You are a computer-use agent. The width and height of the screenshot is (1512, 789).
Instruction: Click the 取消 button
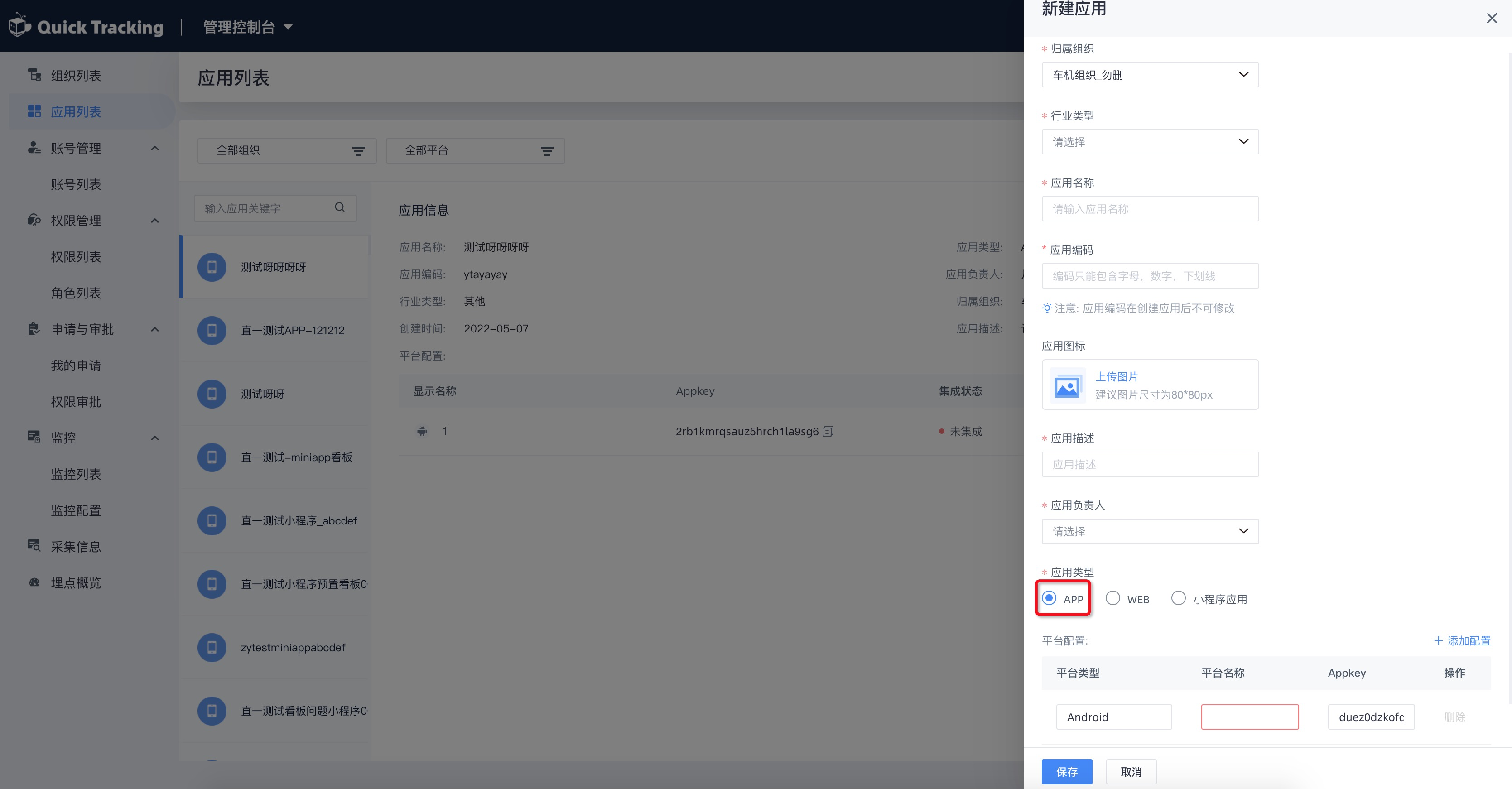tap(1131, 771)
